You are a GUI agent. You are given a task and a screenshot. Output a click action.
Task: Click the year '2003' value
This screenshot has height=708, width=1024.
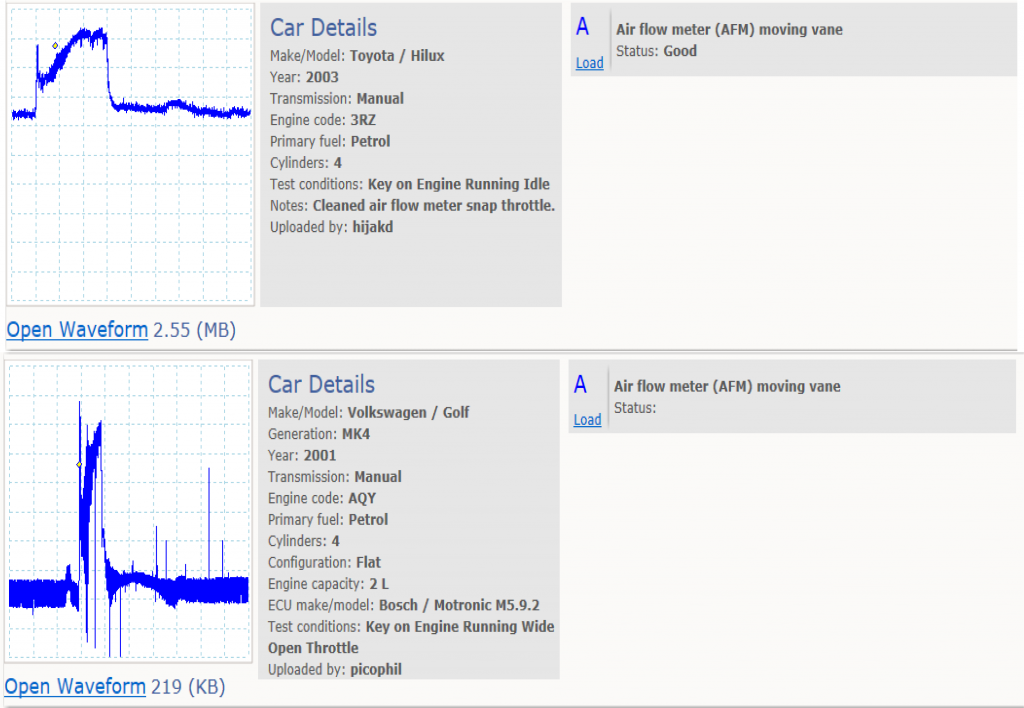[322, 78]
